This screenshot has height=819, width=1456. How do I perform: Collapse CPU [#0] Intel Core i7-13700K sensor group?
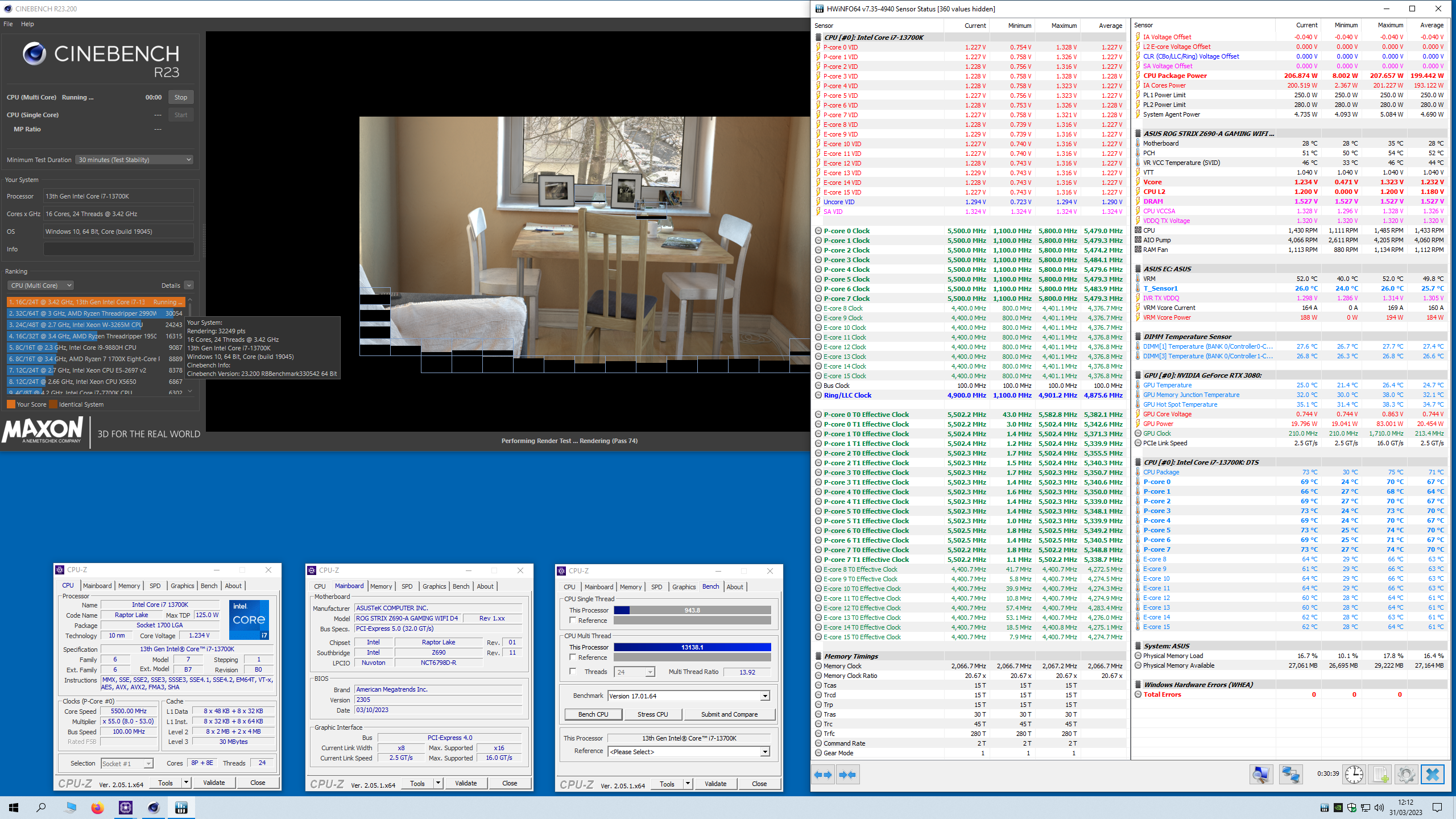point(818,38)
